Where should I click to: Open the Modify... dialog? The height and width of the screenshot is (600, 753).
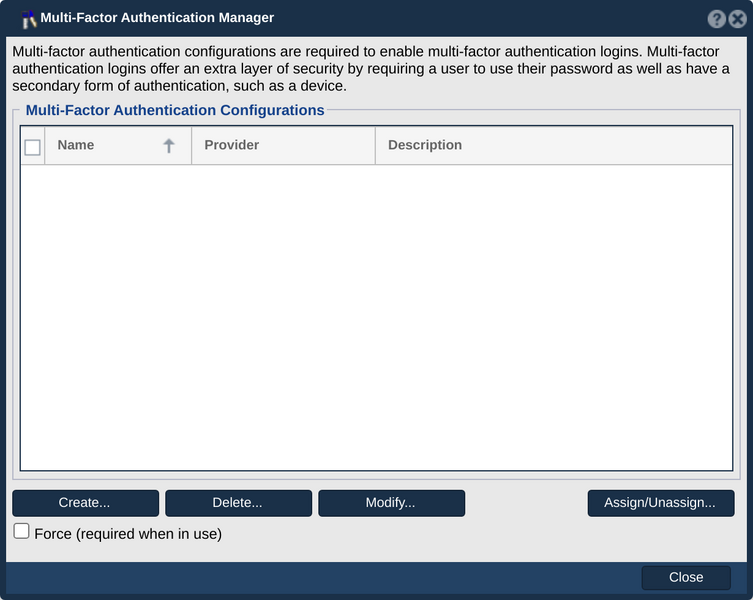tap(391, 503)
